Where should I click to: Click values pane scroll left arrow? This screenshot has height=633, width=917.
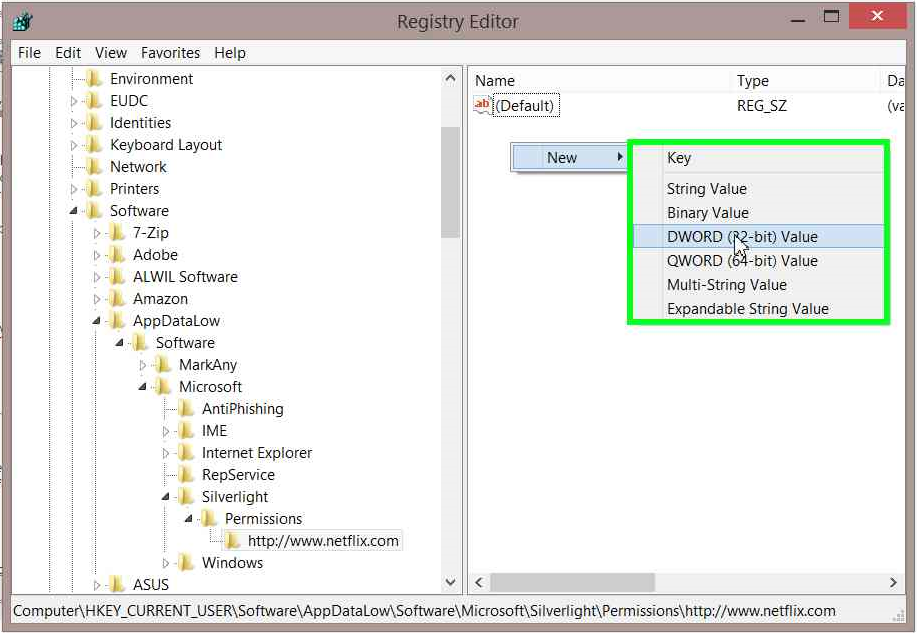(x=480, y=583)
